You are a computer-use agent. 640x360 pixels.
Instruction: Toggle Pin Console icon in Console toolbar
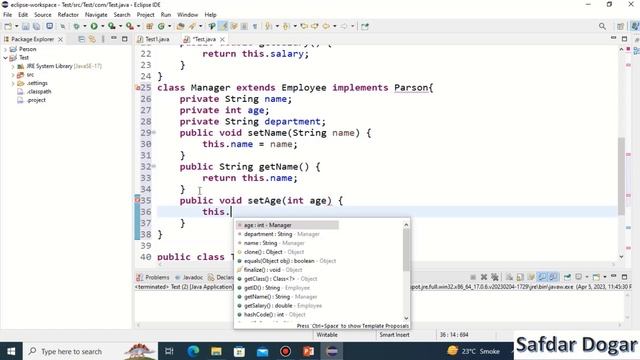(x=567, y=277)
